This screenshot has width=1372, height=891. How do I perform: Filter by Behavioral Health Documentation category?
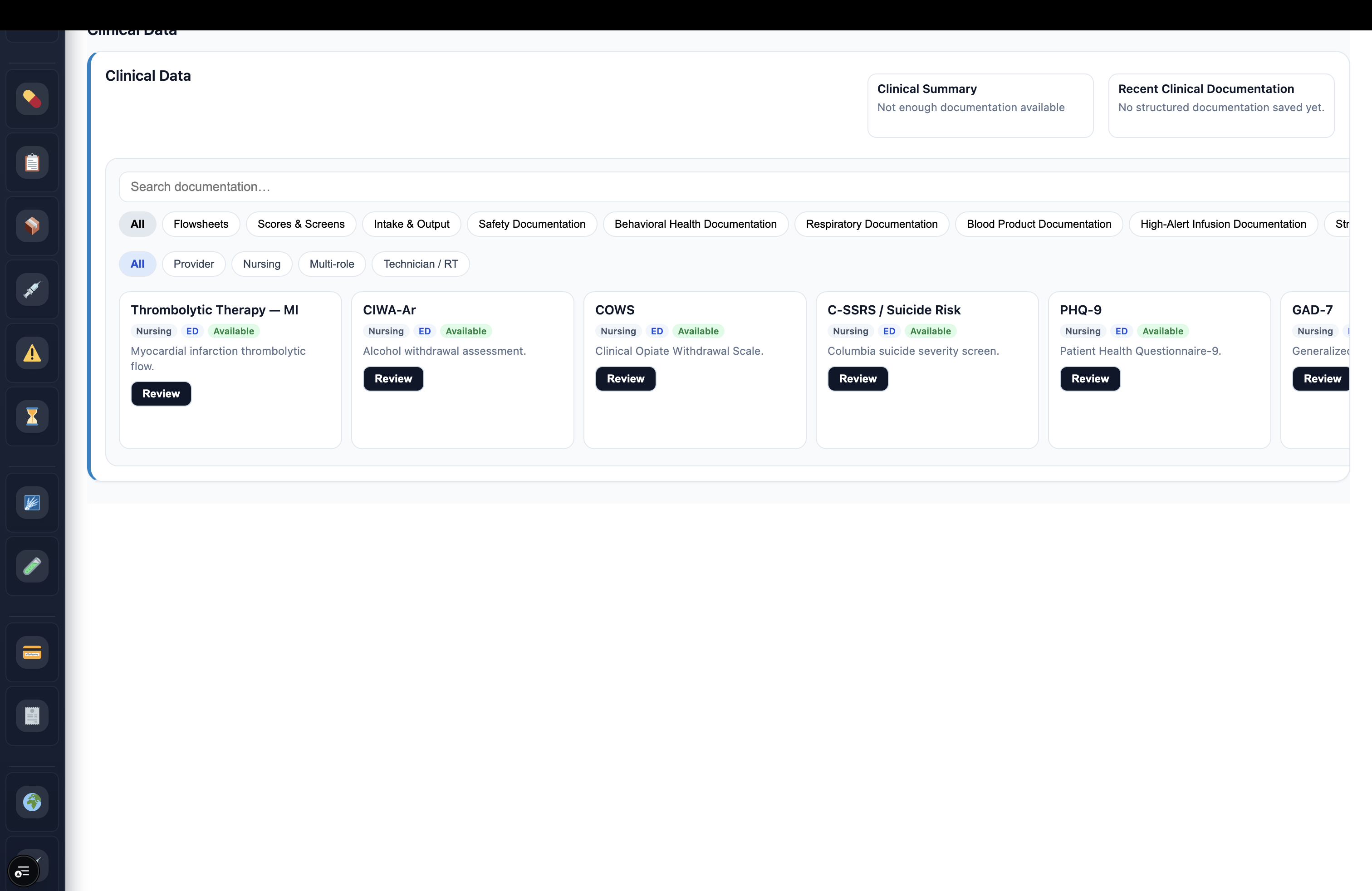click(x=695, y=224)
